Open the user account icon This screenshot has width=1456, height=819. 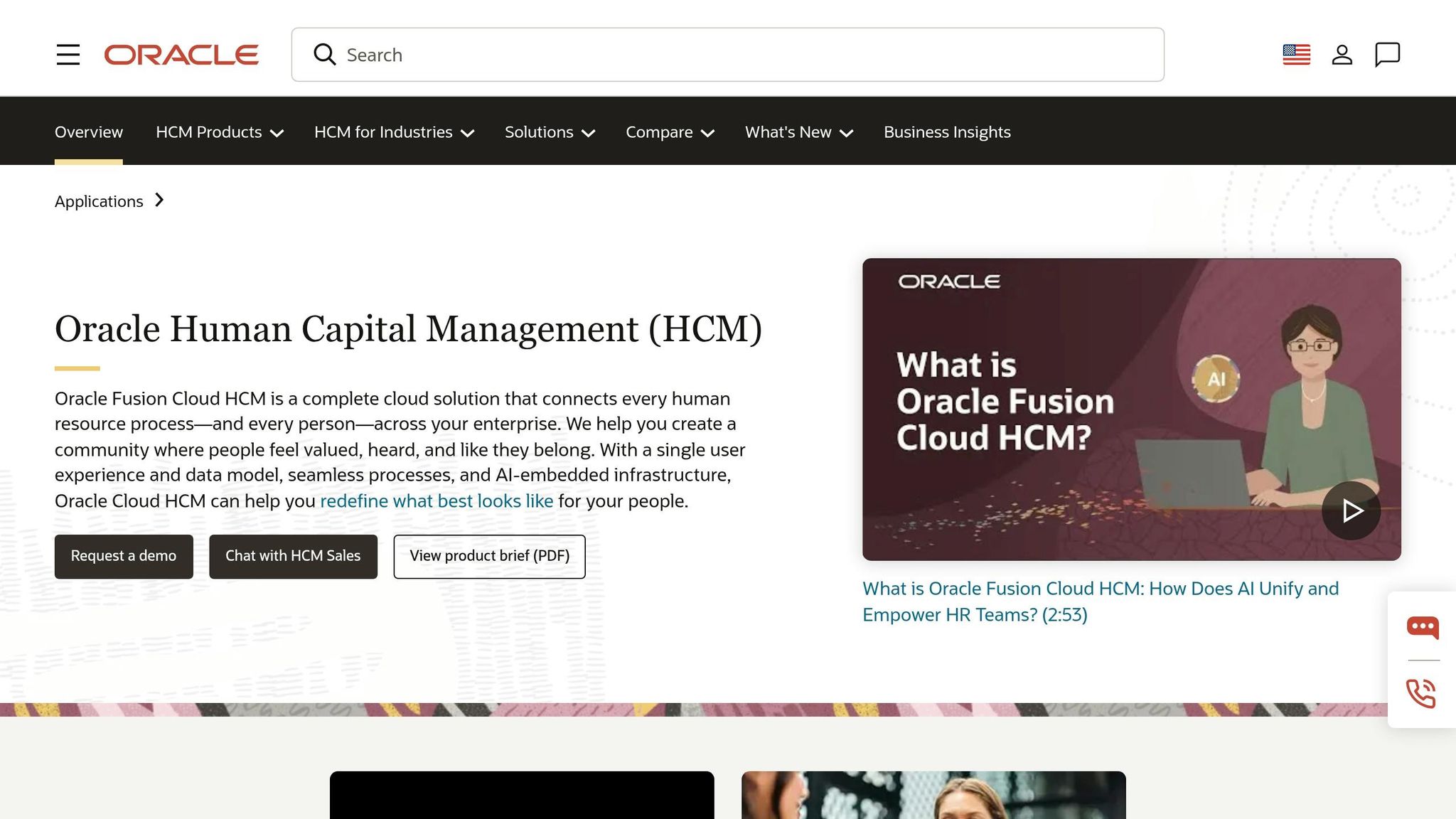[1342, 55]
